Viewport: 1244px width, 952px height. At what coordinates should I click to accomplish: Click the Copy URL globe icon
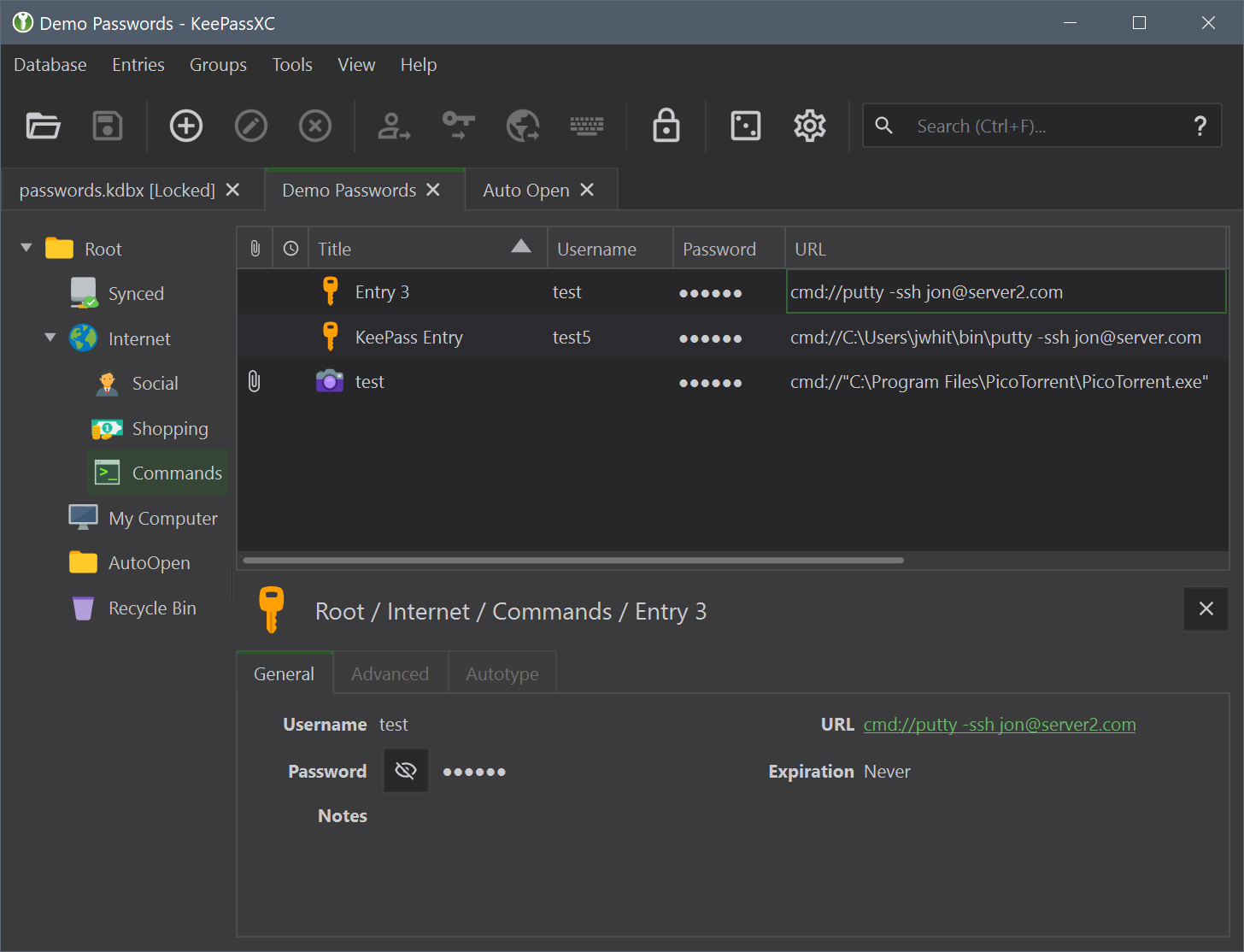click(523, 126)
